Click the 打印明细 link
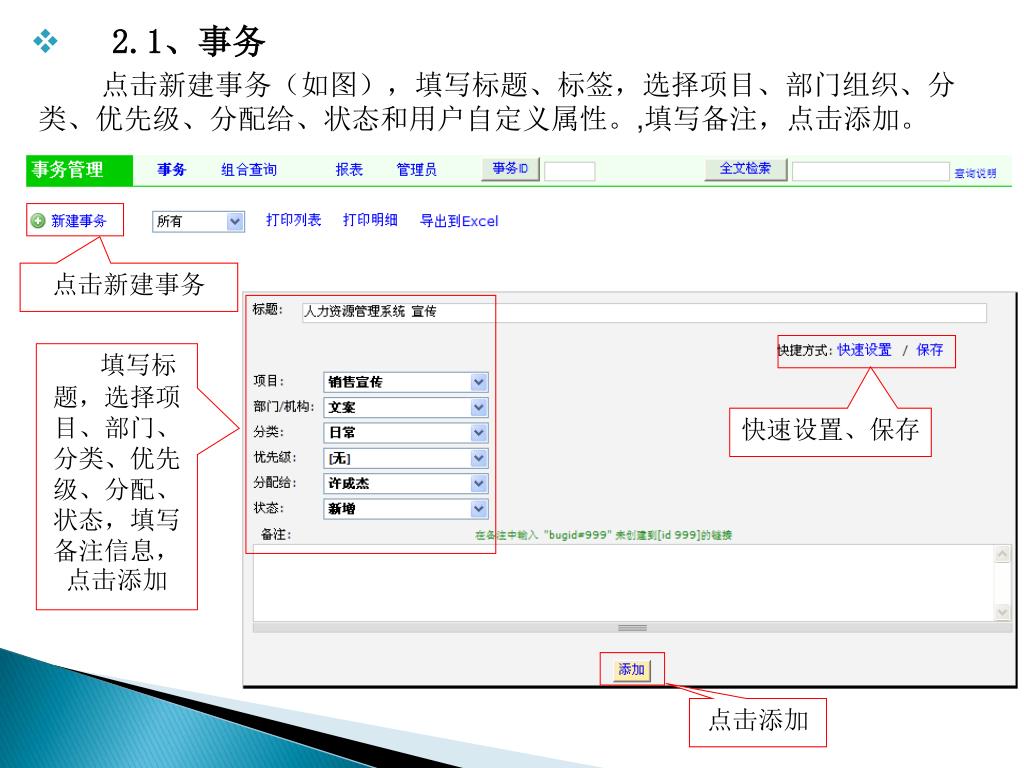 (370, 220)
